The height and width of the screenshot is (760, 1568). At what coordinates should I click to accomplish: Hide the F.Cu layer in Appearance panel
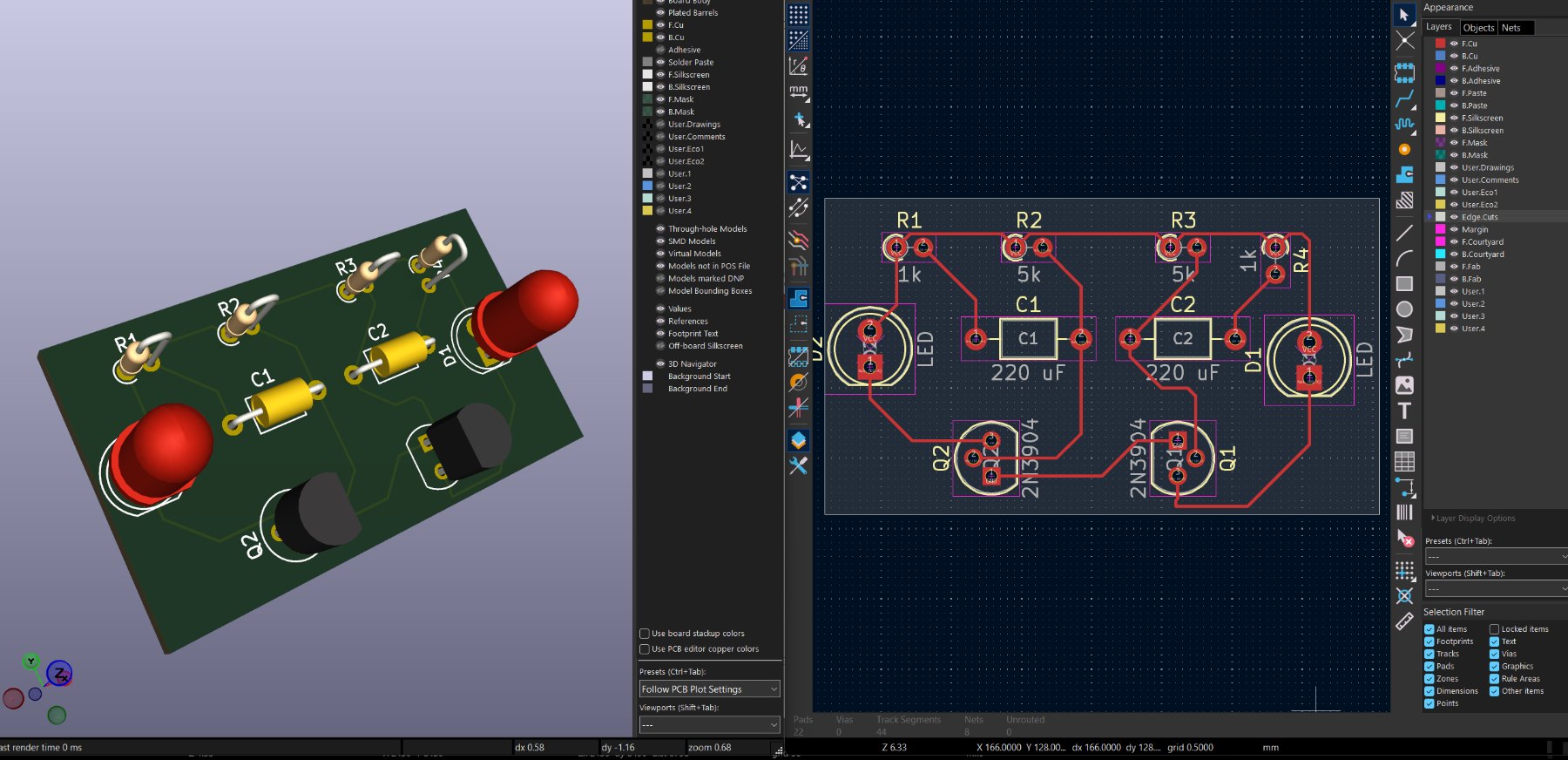point(1454,44)
